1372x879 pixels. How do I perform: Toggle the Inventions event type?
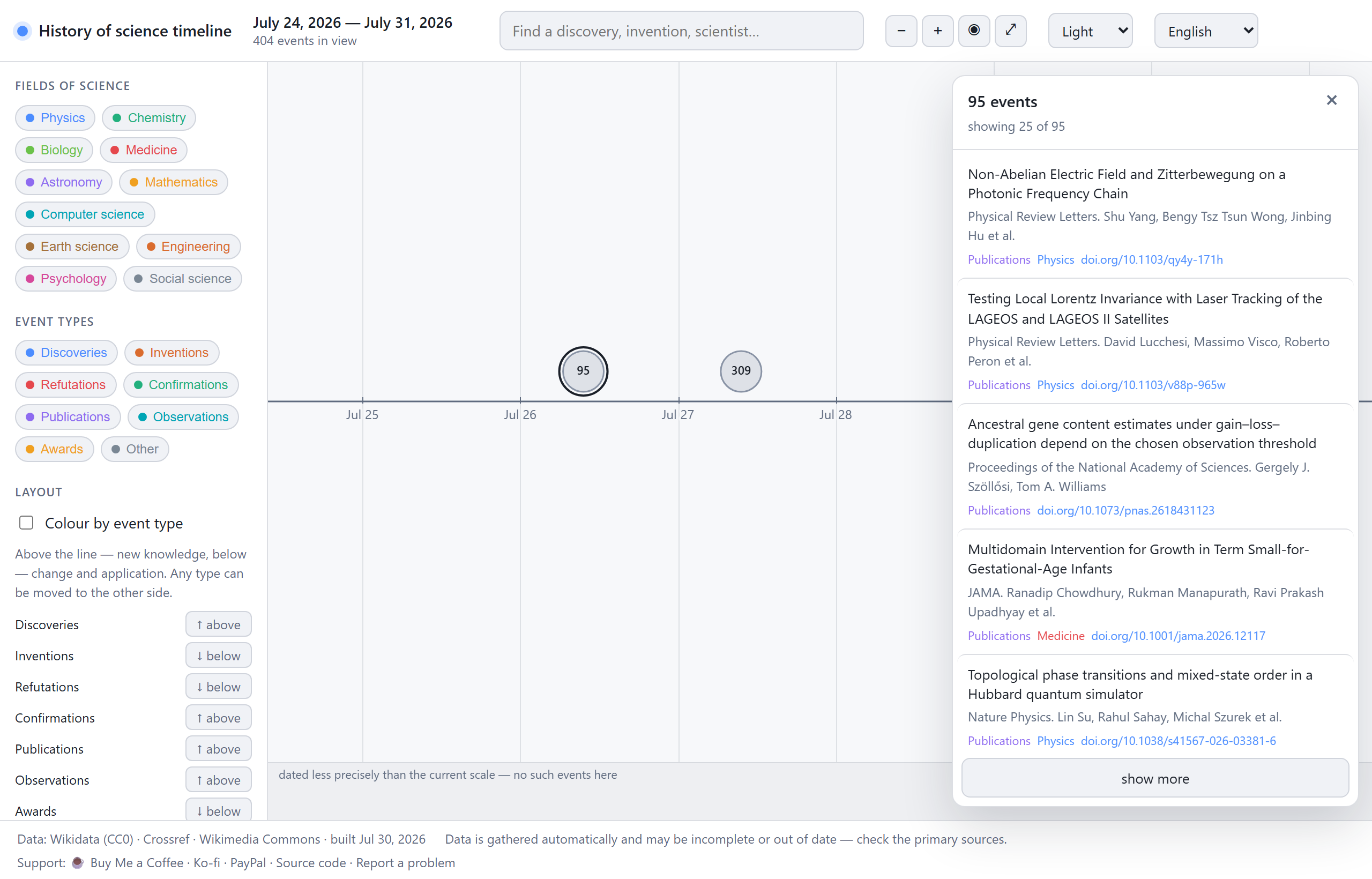click(x=171, y=352)
